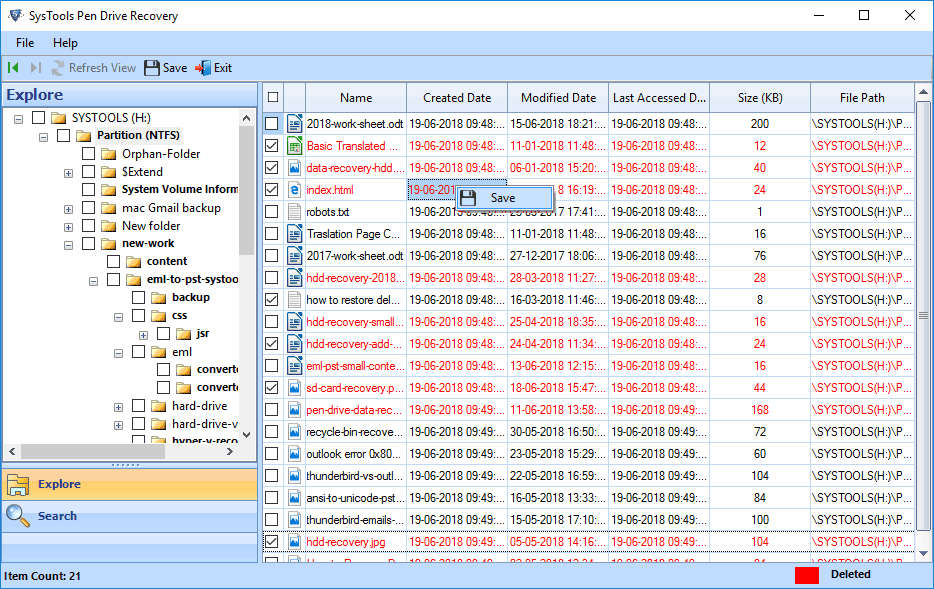Click the folder icon of the content folder

pyautogui.click(x=133, y=262)
